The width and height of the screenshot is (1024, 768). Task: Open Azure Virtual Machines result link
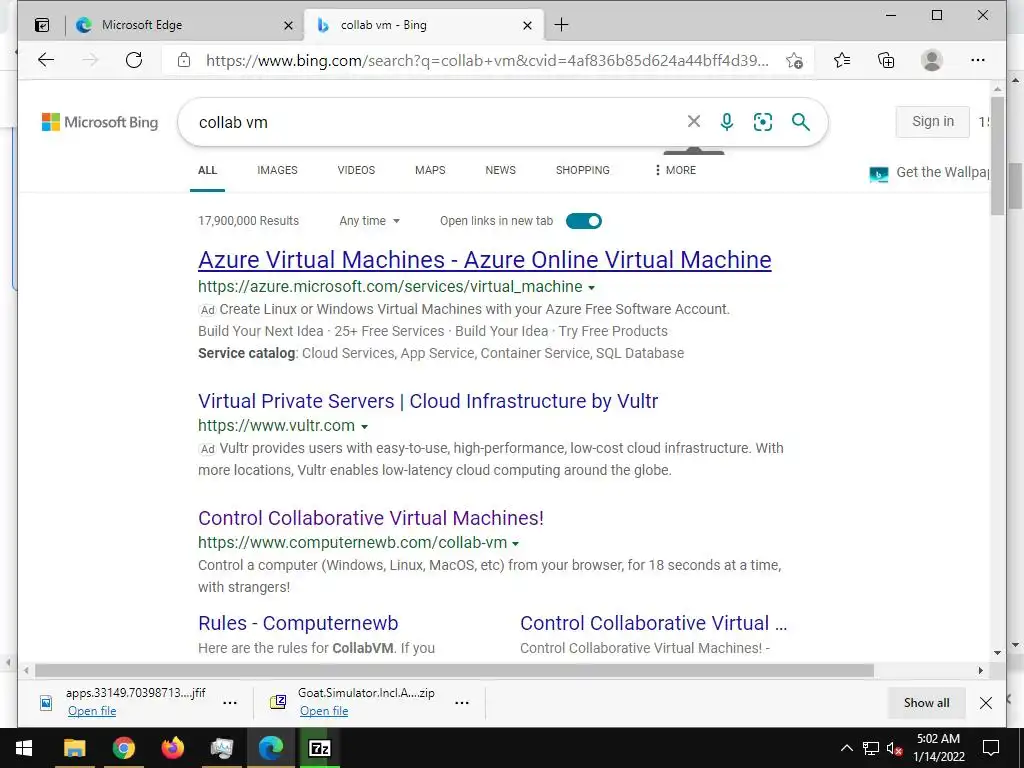click(485, 260)
